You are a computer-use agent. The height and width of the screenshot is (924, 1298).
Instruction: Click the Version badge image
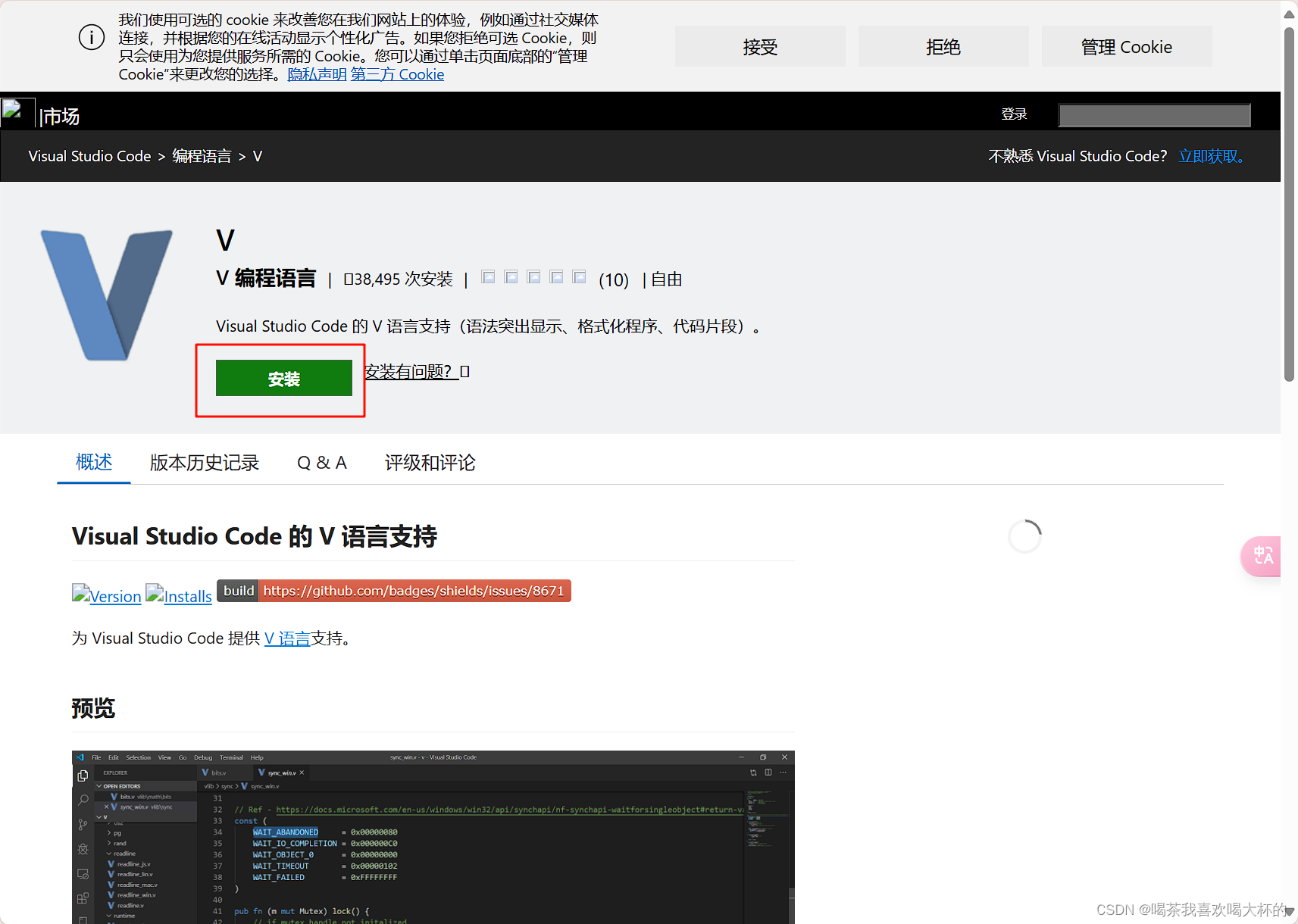click(105, 595)
